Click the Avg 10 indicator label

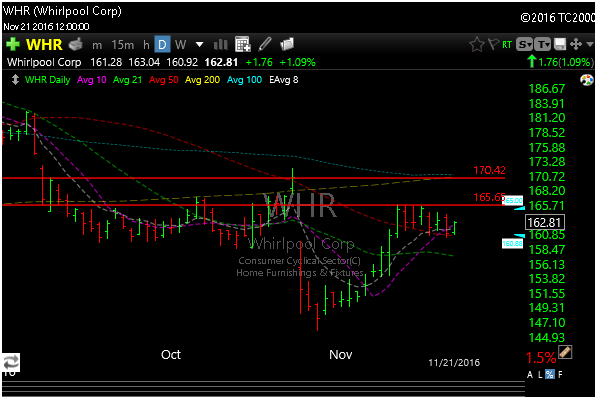91,80
